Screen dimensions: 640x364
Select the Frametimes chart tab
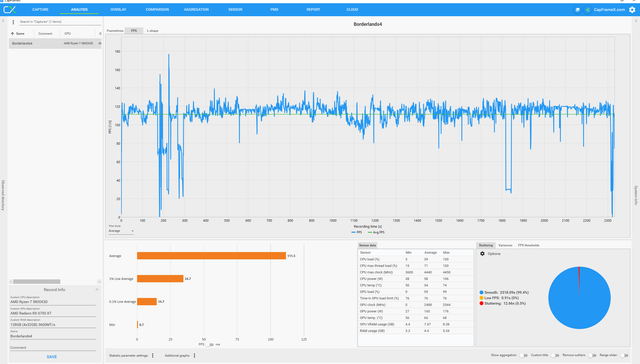tap(115, 31)
